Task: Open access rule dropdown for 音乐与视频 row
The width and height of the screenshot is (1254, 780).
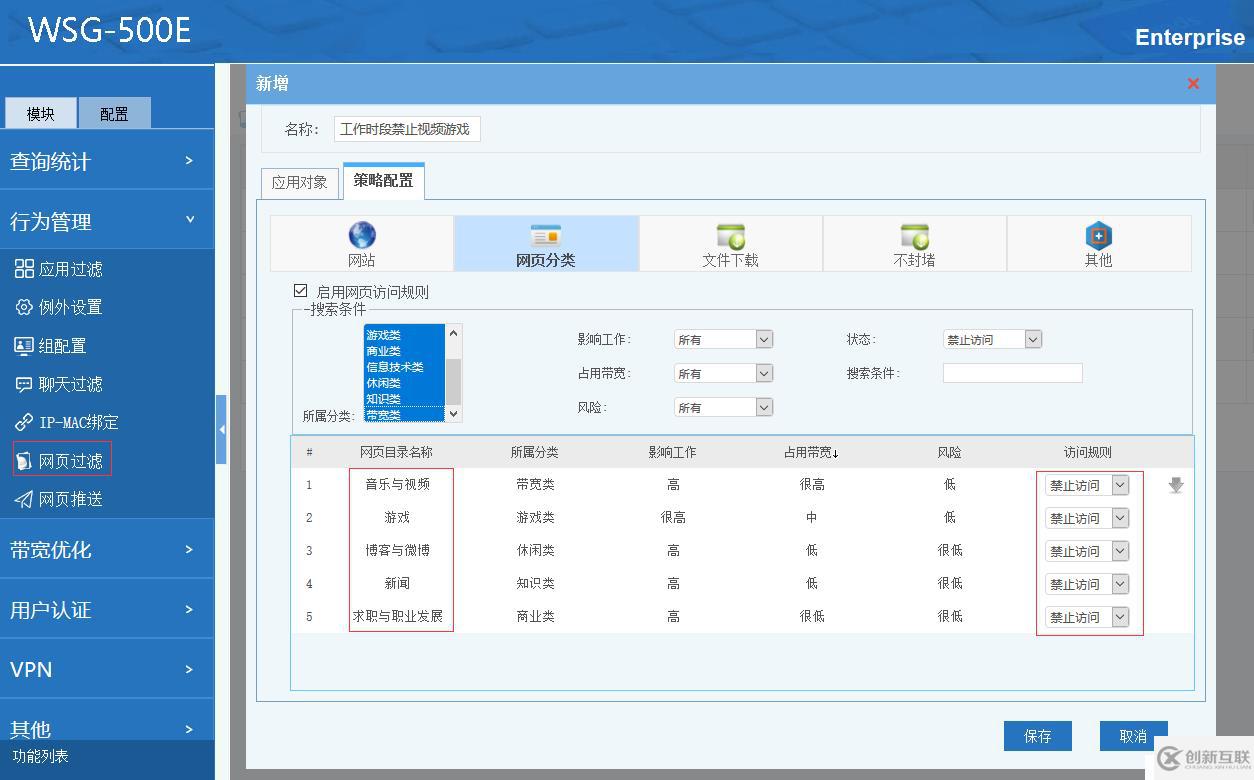Action: tap(1086, 484)
